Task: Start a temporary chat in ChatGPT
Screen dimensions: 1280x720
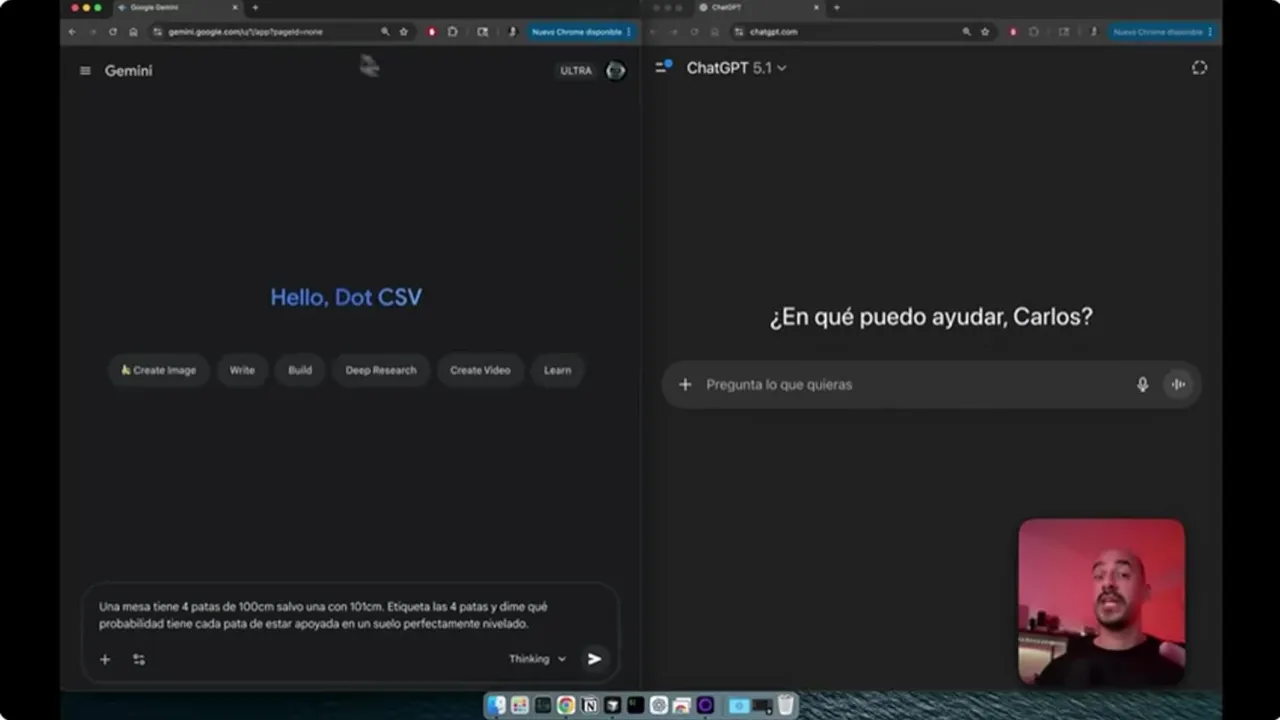Action: [1199, 68]
